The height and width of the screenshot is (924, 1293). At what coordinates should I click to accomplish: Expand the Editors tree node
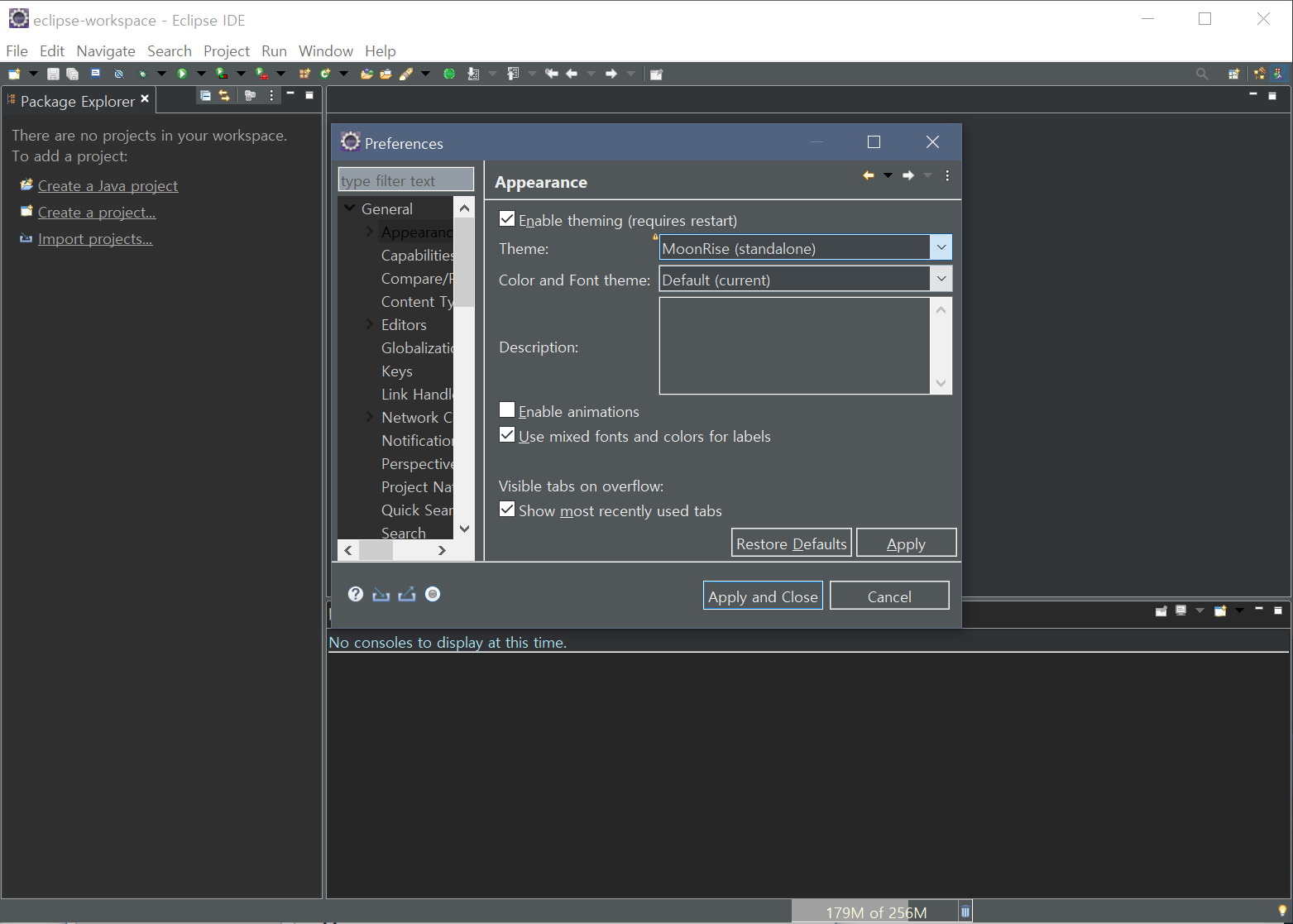[x=369, y=324]
